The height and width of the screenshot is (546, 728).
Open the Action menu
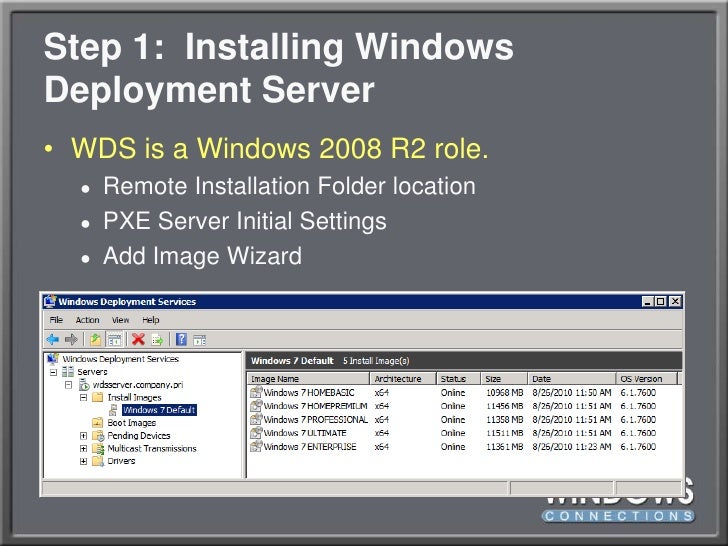[x=87, y=320]
